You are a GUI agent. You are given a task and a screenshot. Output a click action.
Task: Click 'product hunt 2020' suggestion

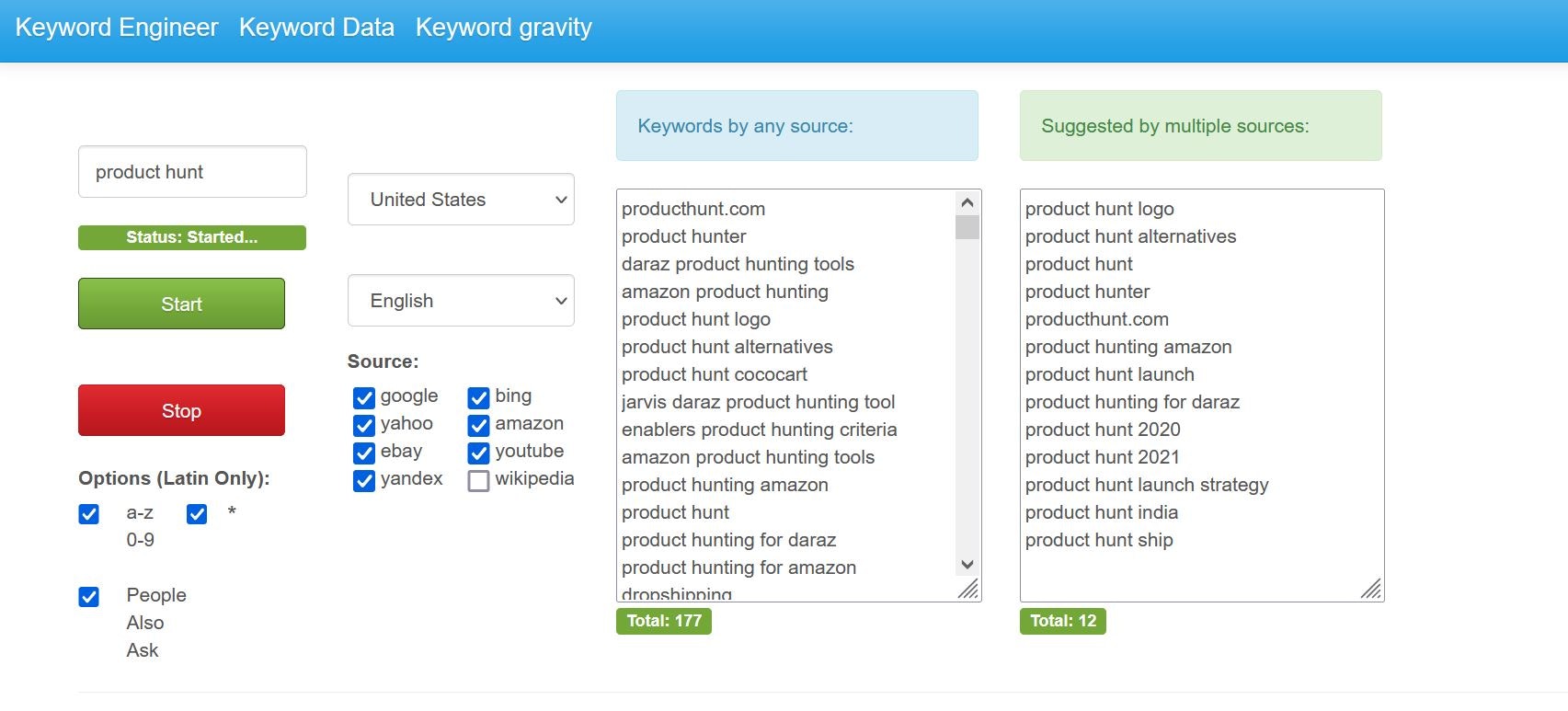point(1103,430)
